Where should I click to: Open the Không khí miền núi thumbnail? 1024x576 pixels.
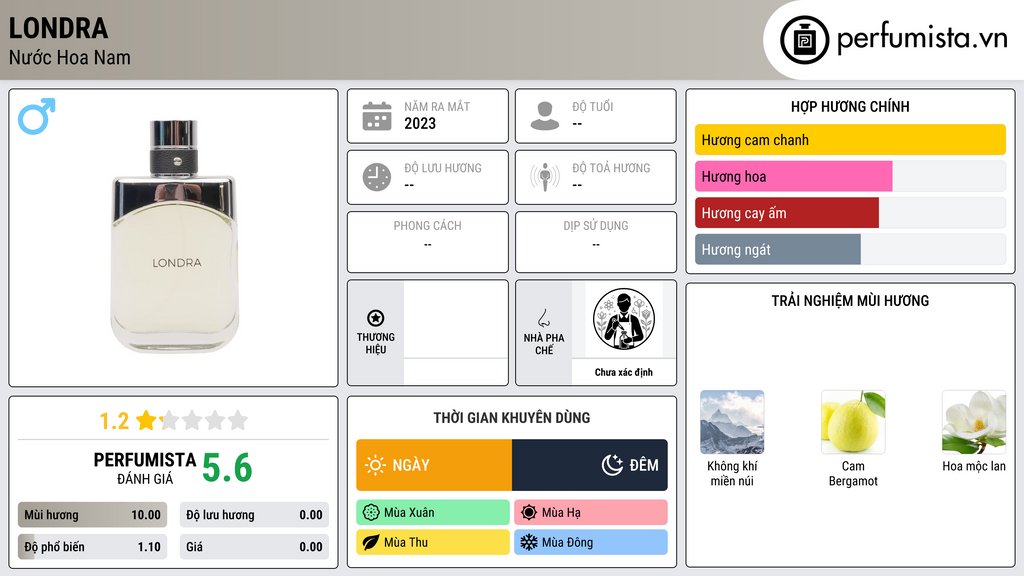732,422
